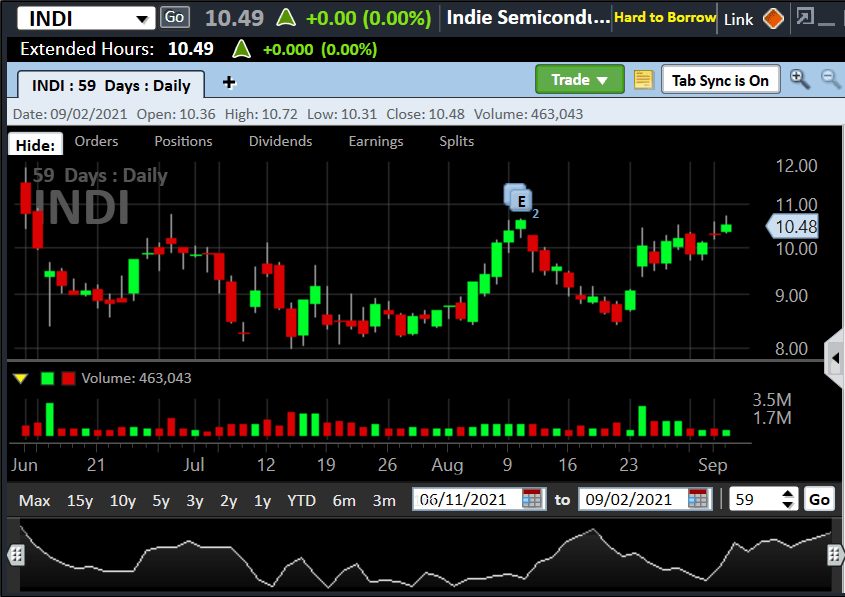Open the calendar for the start date
This screenshot has height=597, width=845.
pos(529,498)
